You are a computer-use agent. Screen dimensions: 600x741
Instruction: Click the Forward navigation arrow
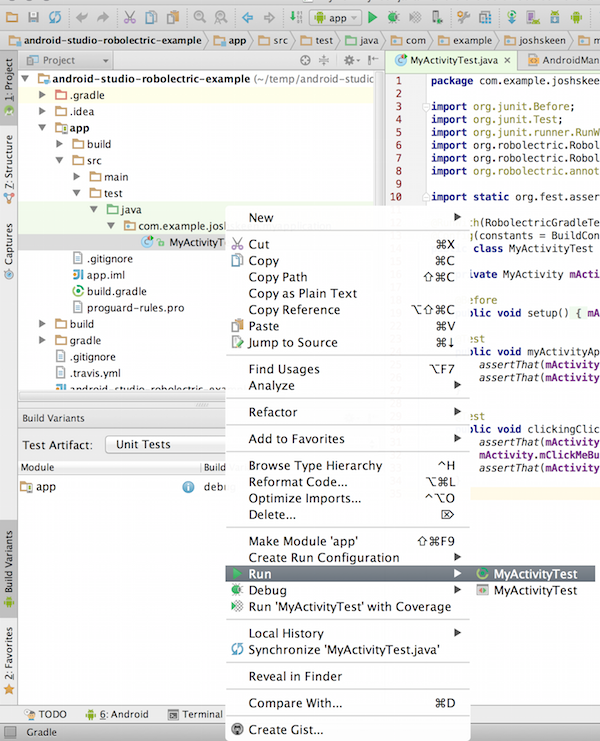coord(269,18)
